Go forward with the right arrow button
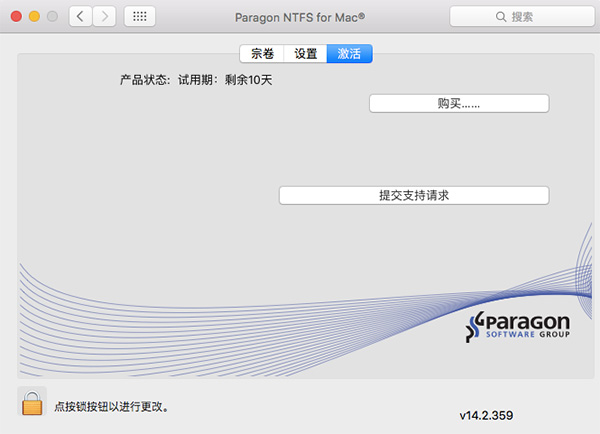 click(104, 16)
